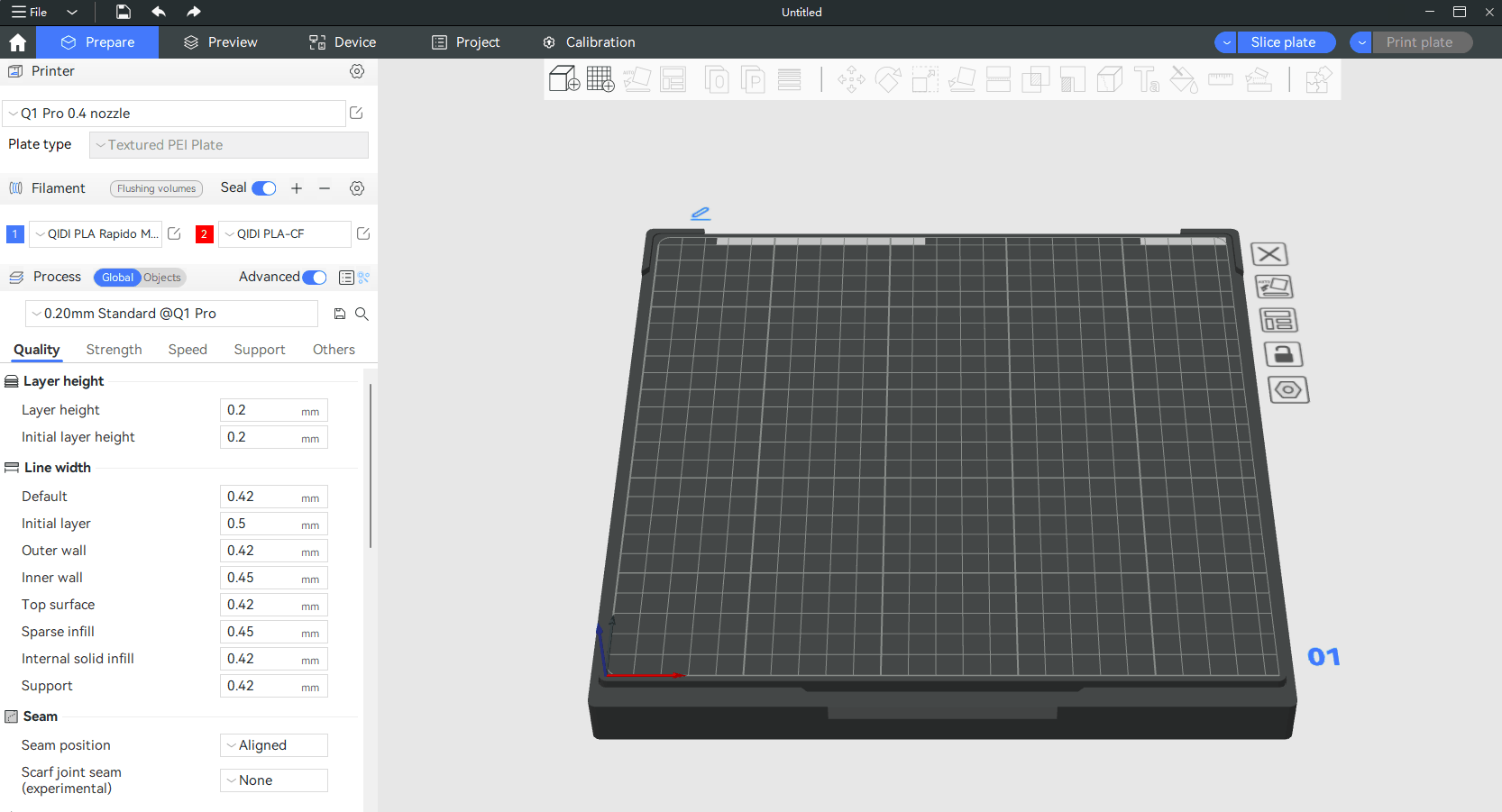Click the undo arrow in title bar
The image size is (1502, 812).
[159, 12]
